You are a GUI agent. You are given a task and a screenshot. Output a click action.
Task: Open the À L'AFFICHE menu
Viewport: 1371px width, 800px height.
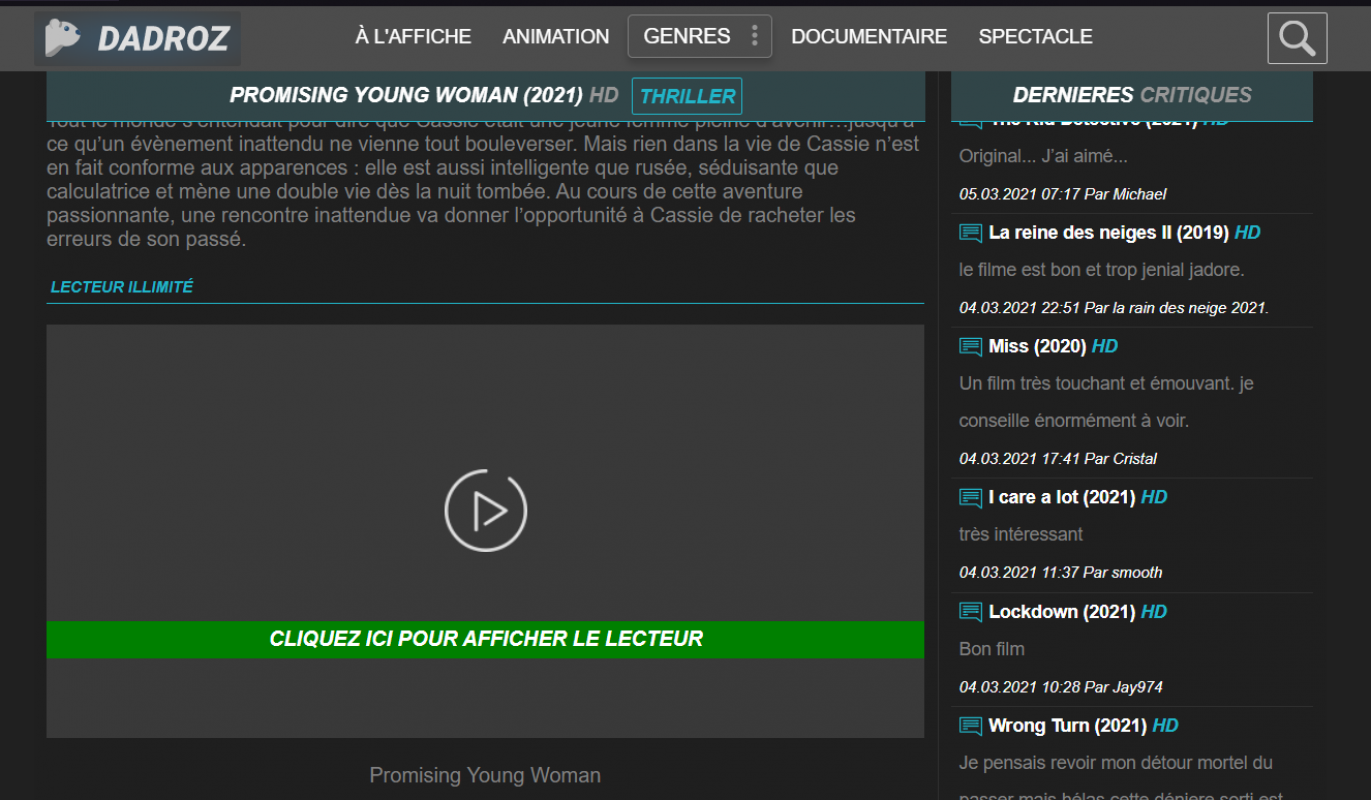(x=413, y=37)
